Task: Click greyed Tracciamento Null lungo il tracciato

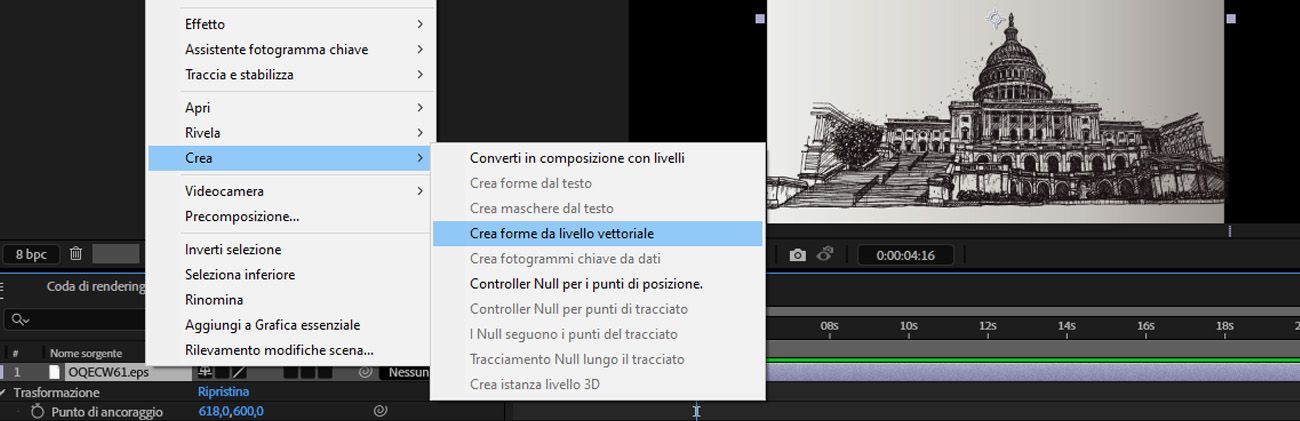Action: (598, 359)
